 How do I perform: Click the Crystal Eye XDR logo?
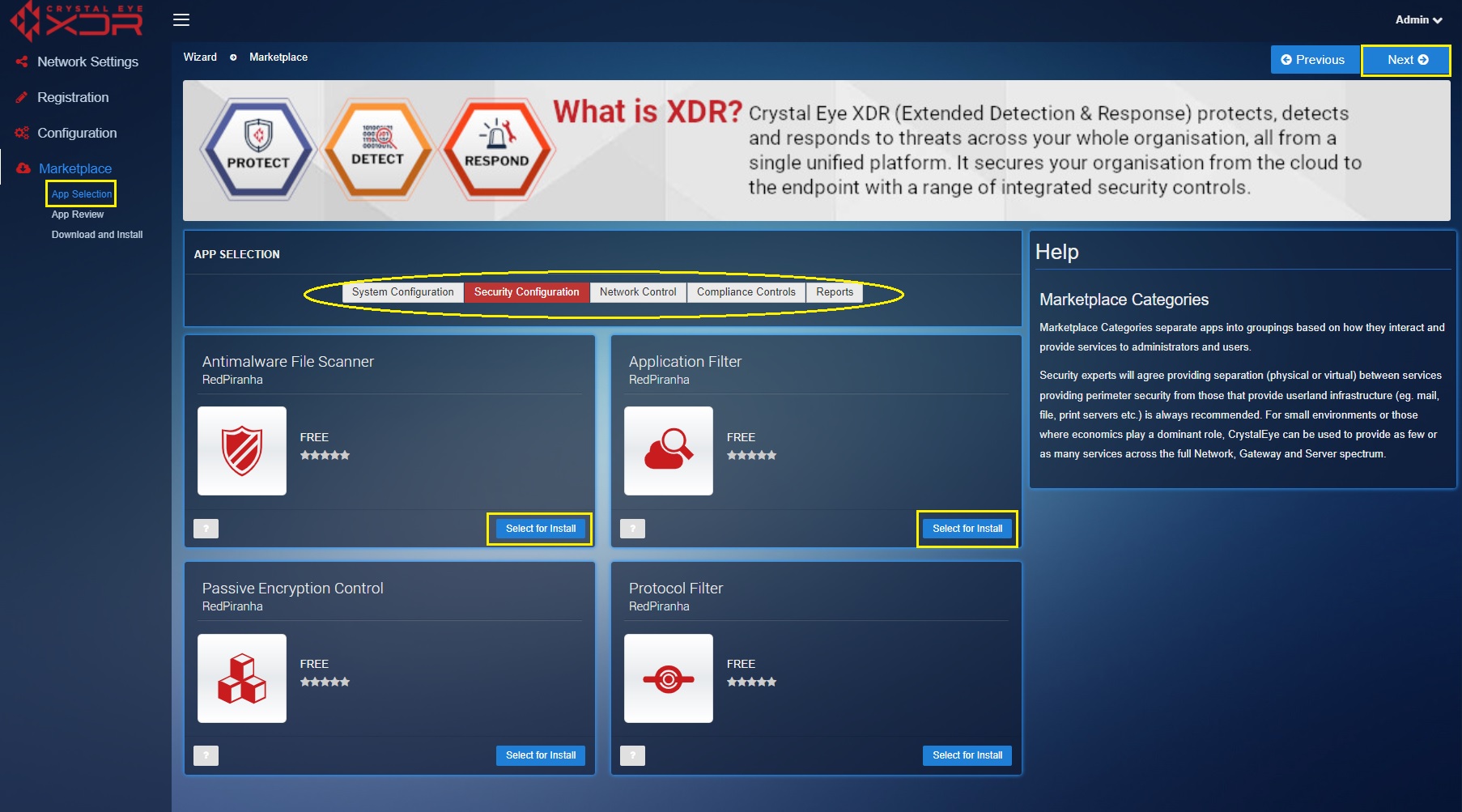tap(77, 19)
